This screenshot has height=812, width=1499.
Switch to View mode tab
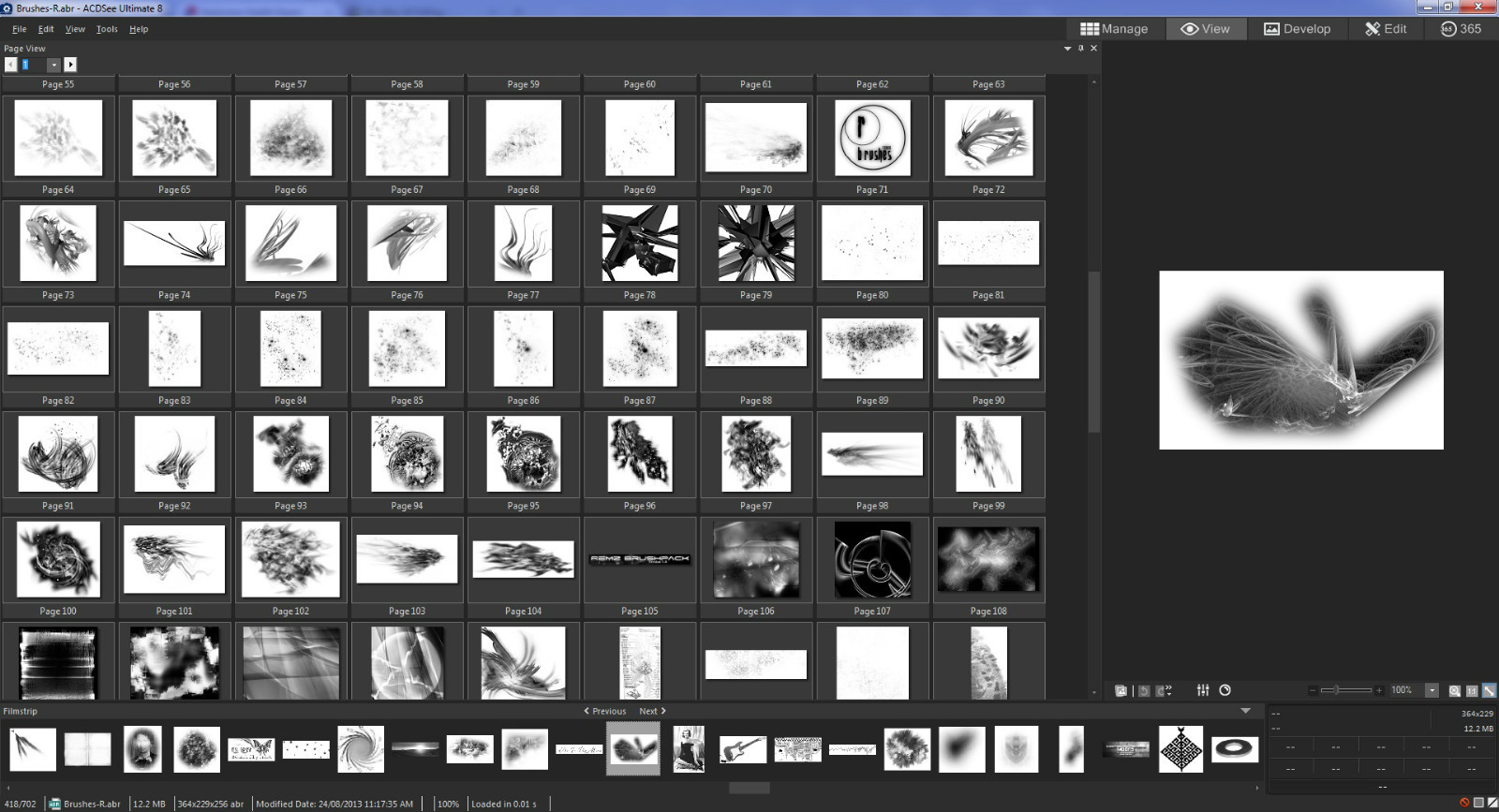pyautogui.click(x=1205, y=29)
